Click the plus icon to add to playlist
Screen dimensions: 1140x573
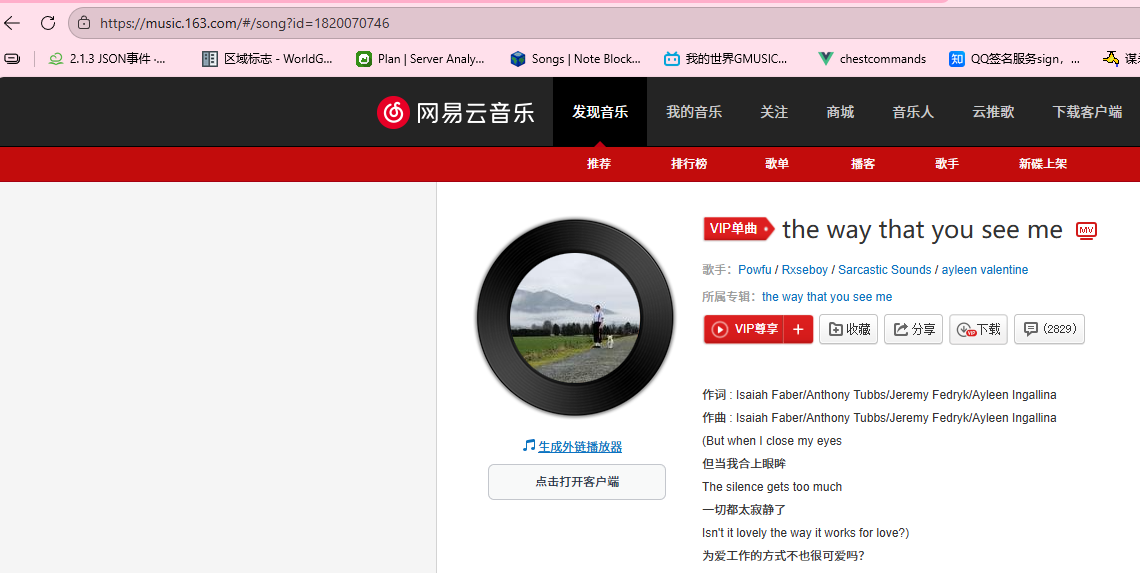click(x=798, y=330)
